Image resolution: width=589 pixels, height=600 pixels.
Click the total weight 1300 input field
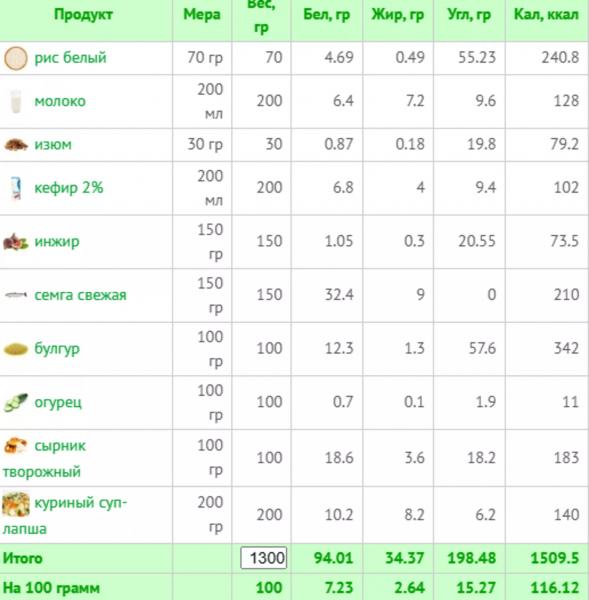[264, 558]
